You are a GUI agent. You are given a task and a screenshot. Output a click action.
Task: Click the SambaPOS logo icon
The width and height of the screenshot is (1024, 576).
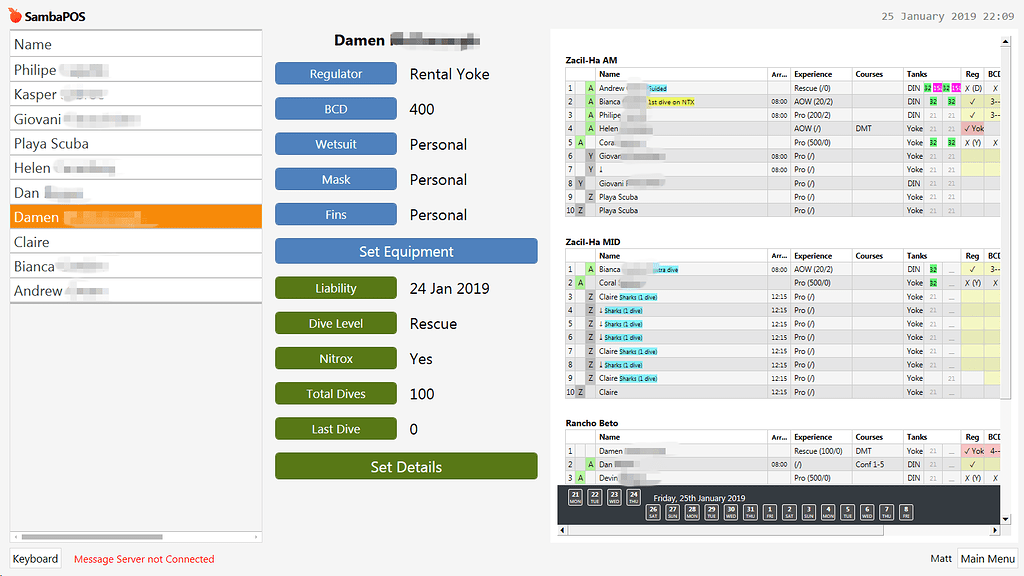[x=14, y=15]
